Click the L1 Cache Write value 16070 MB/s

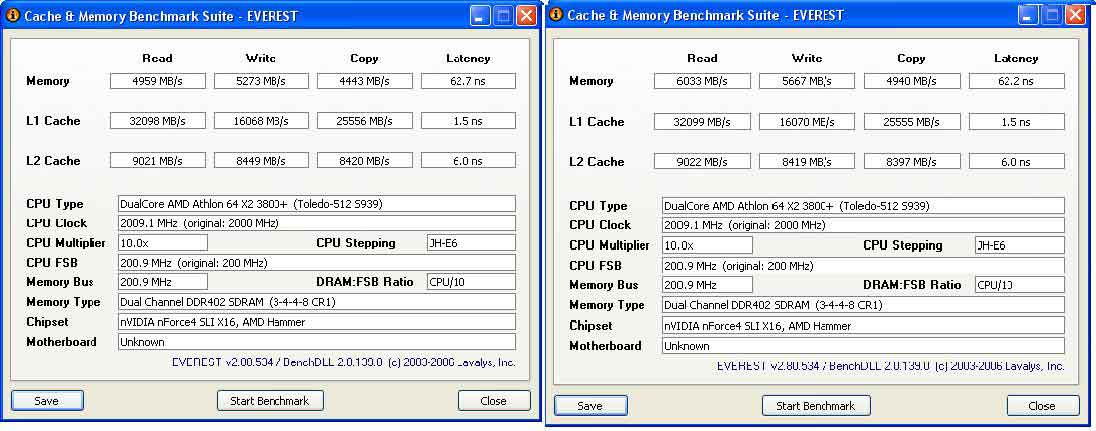tap(807, 121)
